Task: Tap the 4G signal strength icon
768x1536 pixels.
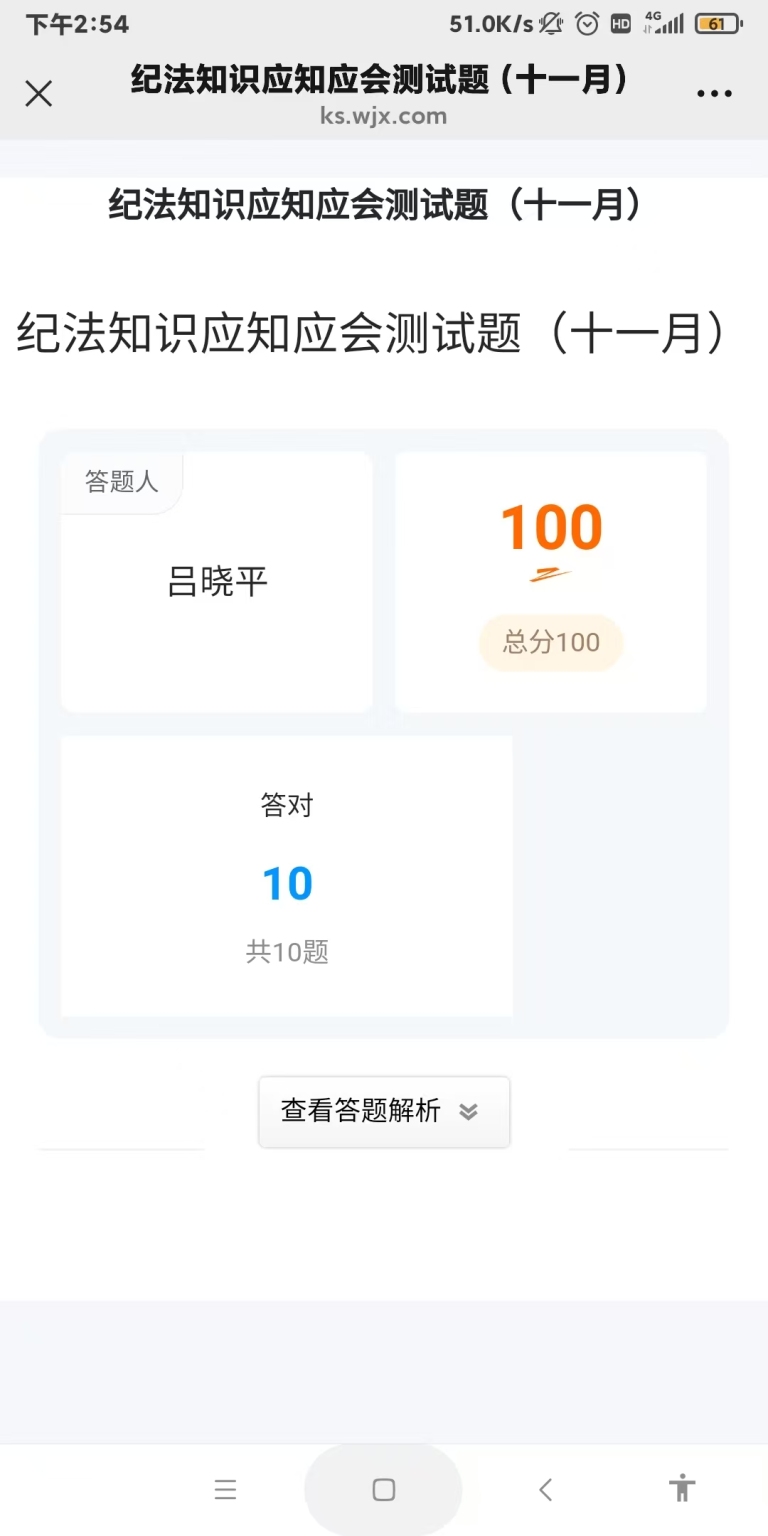Action: click(x=663, y=24)
